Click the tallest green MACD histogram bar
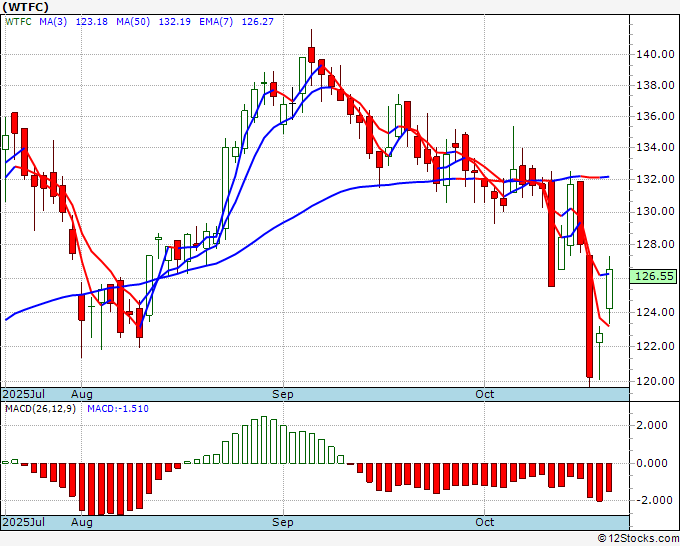Image resolution: width=680 pixels, height=546 pixels. click(264, 440)
